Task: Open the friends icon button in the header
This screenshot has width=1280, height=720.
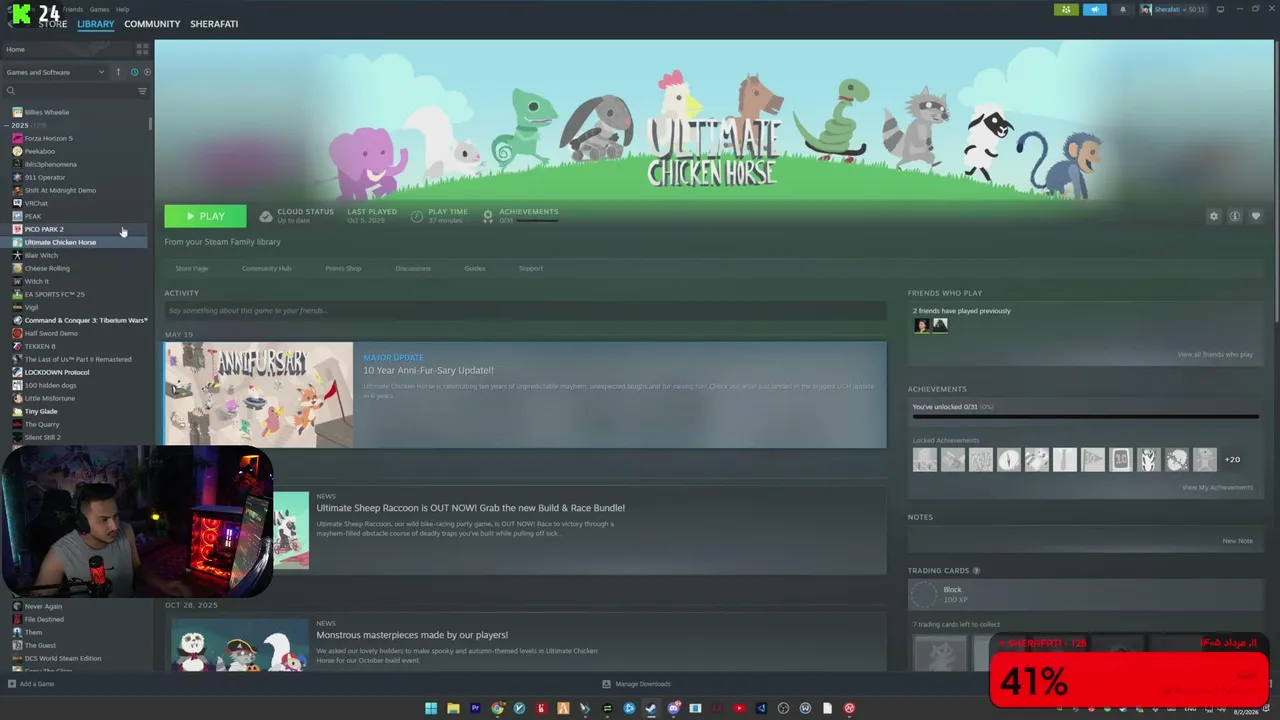Action: (x=1066, y=10)
